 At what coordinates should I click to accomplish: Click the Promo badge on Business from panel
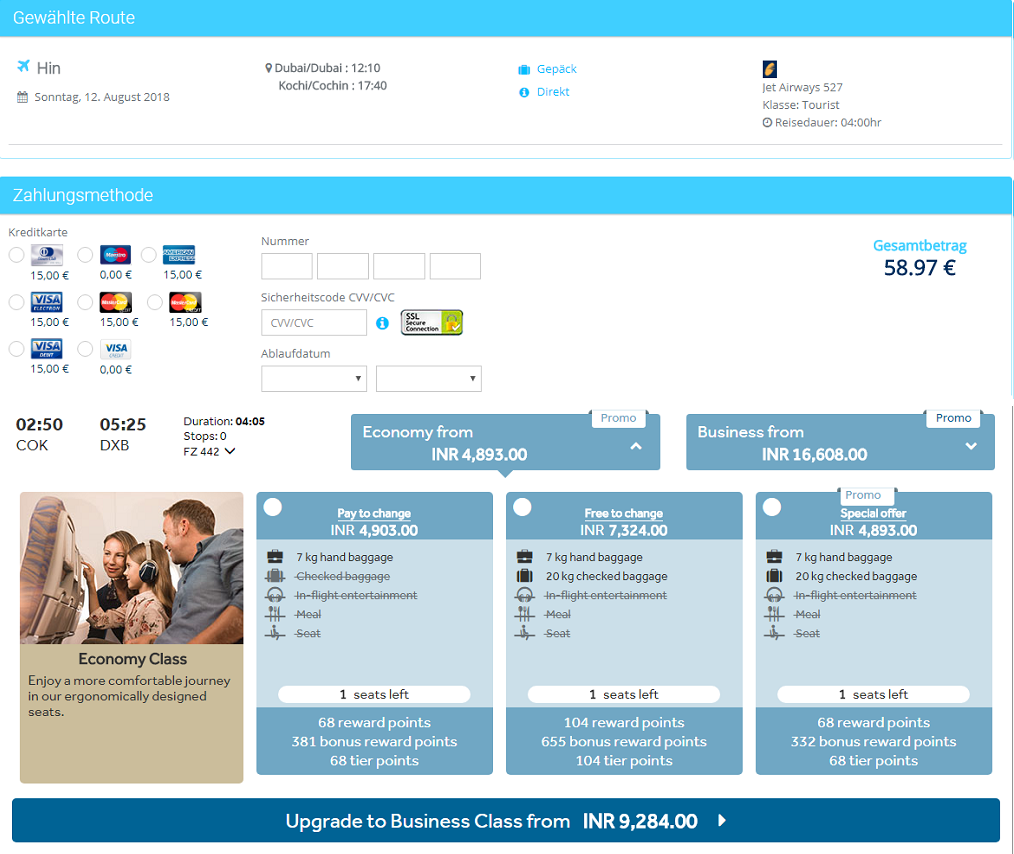click(953, 418)
